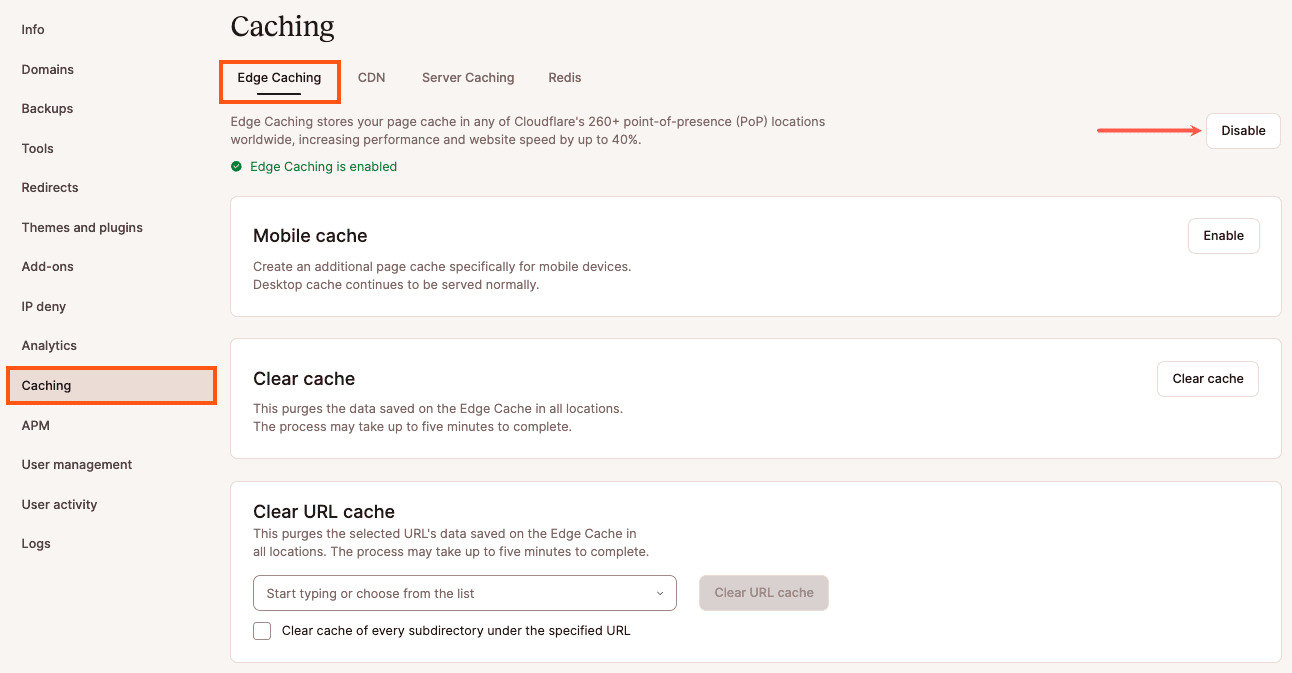Go to the APM section
Image resolution: width=1292 pixels, height=673 pixels.
pos(35,425)
